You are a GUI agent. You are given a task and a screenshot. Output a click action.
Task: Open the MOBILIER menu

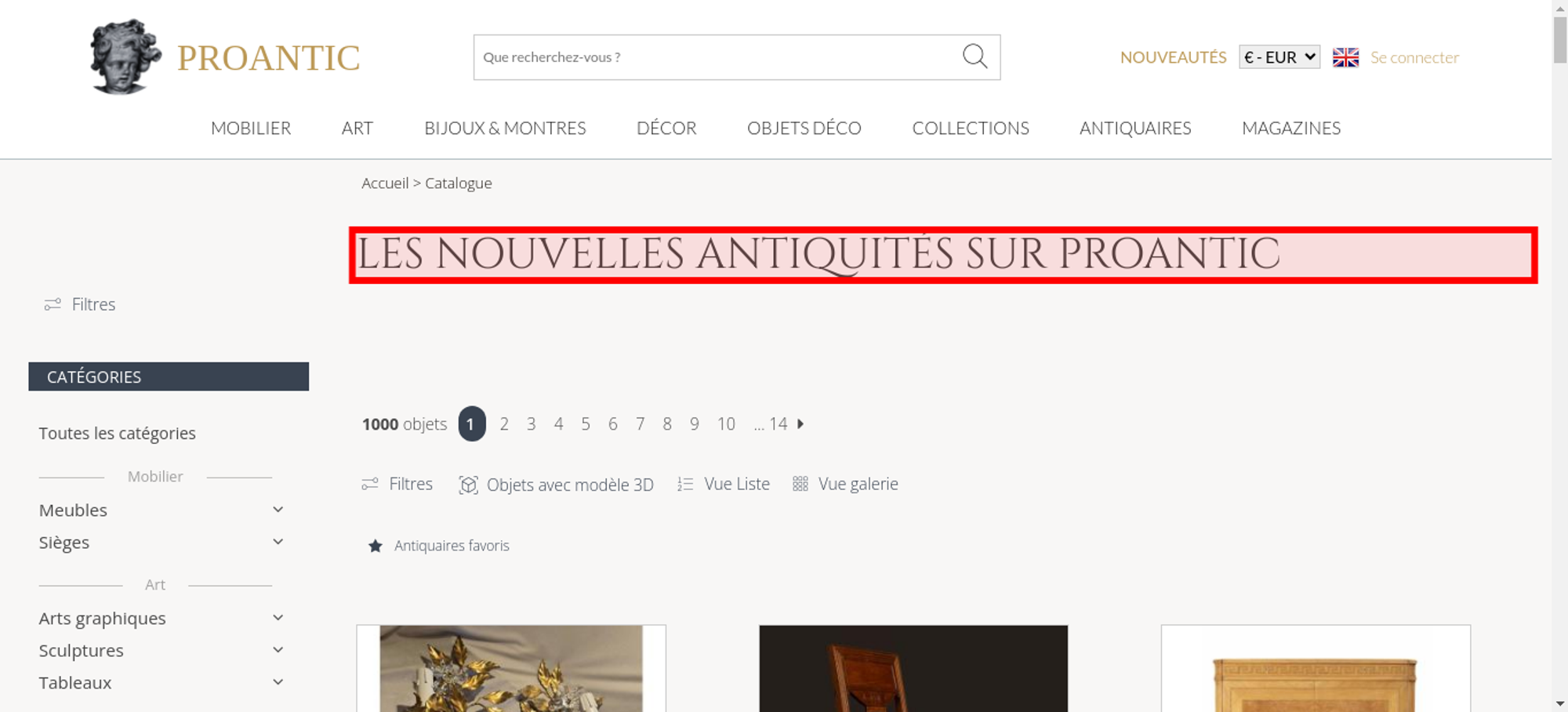point(251,128)
